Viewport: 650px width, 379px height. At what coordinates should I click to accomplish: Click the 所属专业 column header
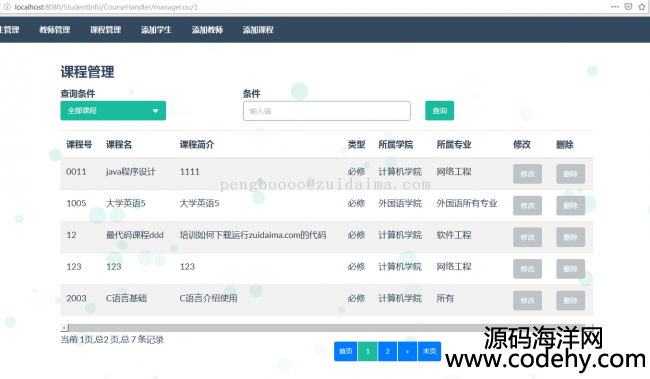[454, 144]
